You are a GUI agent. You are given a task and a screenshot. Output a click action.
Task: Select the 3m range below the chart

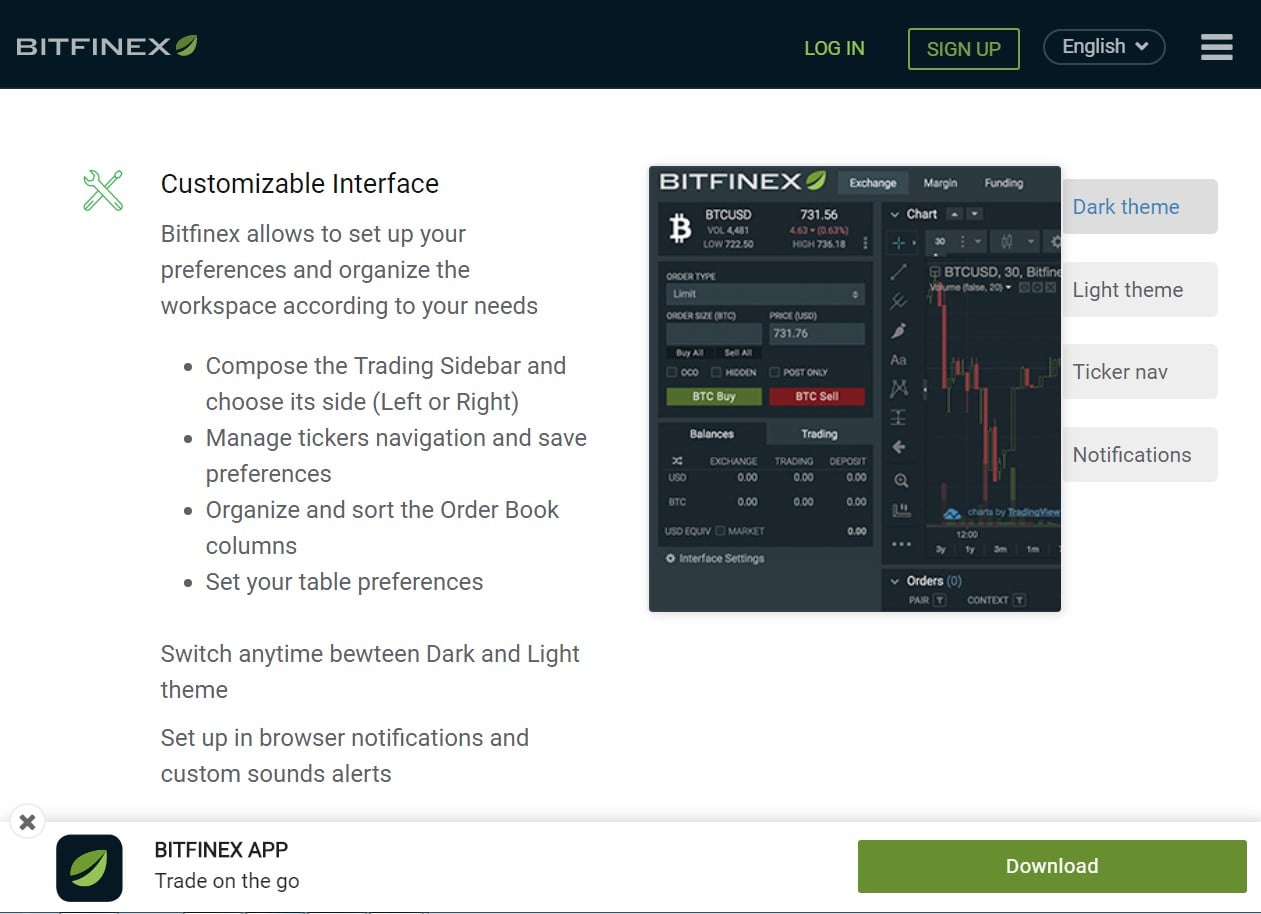(x=1000, y=549)
